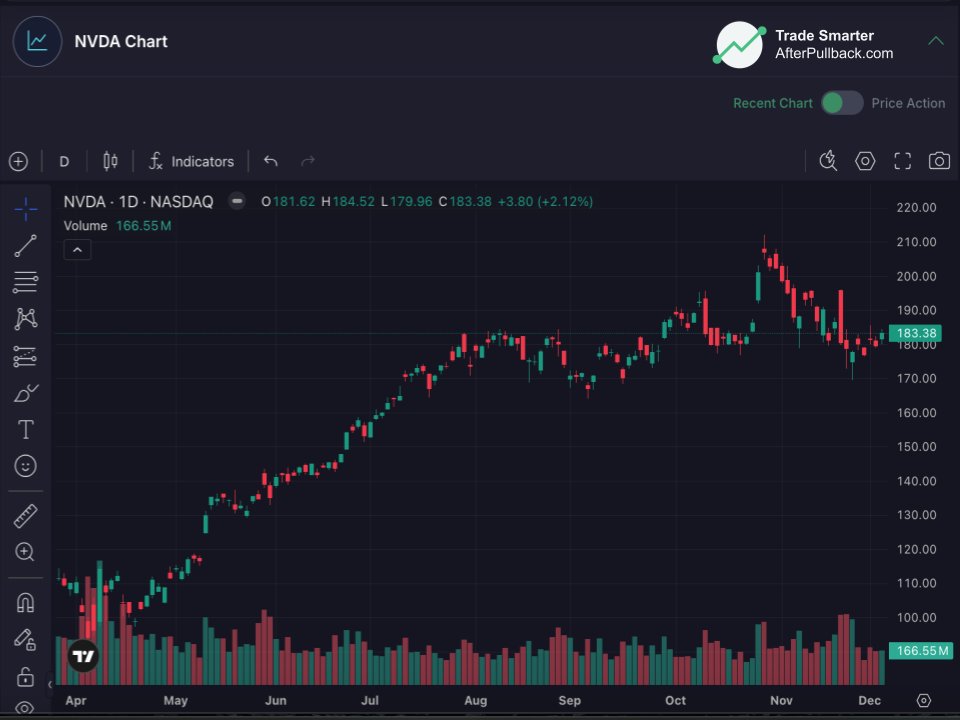The width and height of the screenshot is (960, 720).
Task: Click the Volume indicator label
Action: coord(85,226)
